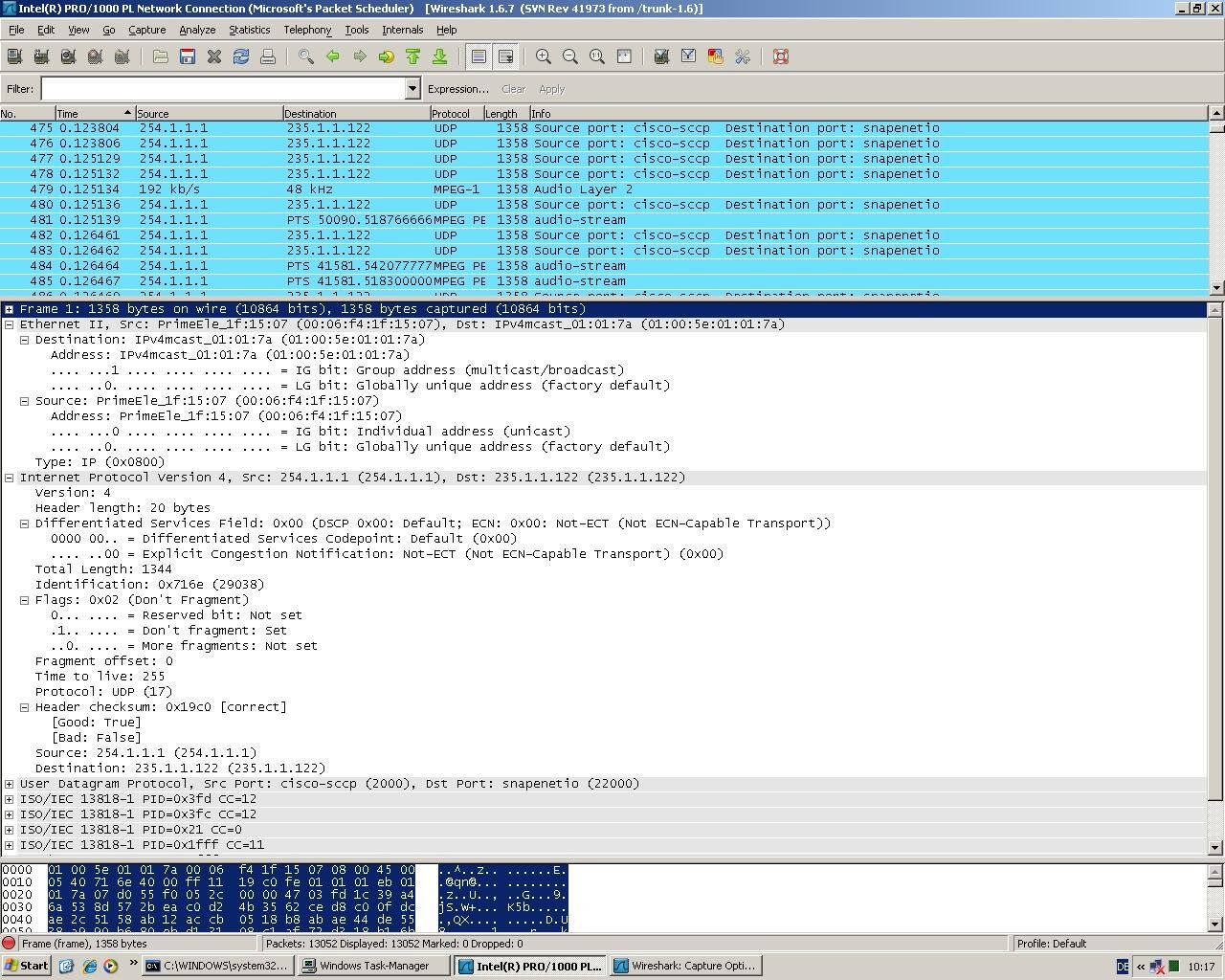1225x980 pixels.
Task: Open a capture file
Action: click(x=161, y=56)
